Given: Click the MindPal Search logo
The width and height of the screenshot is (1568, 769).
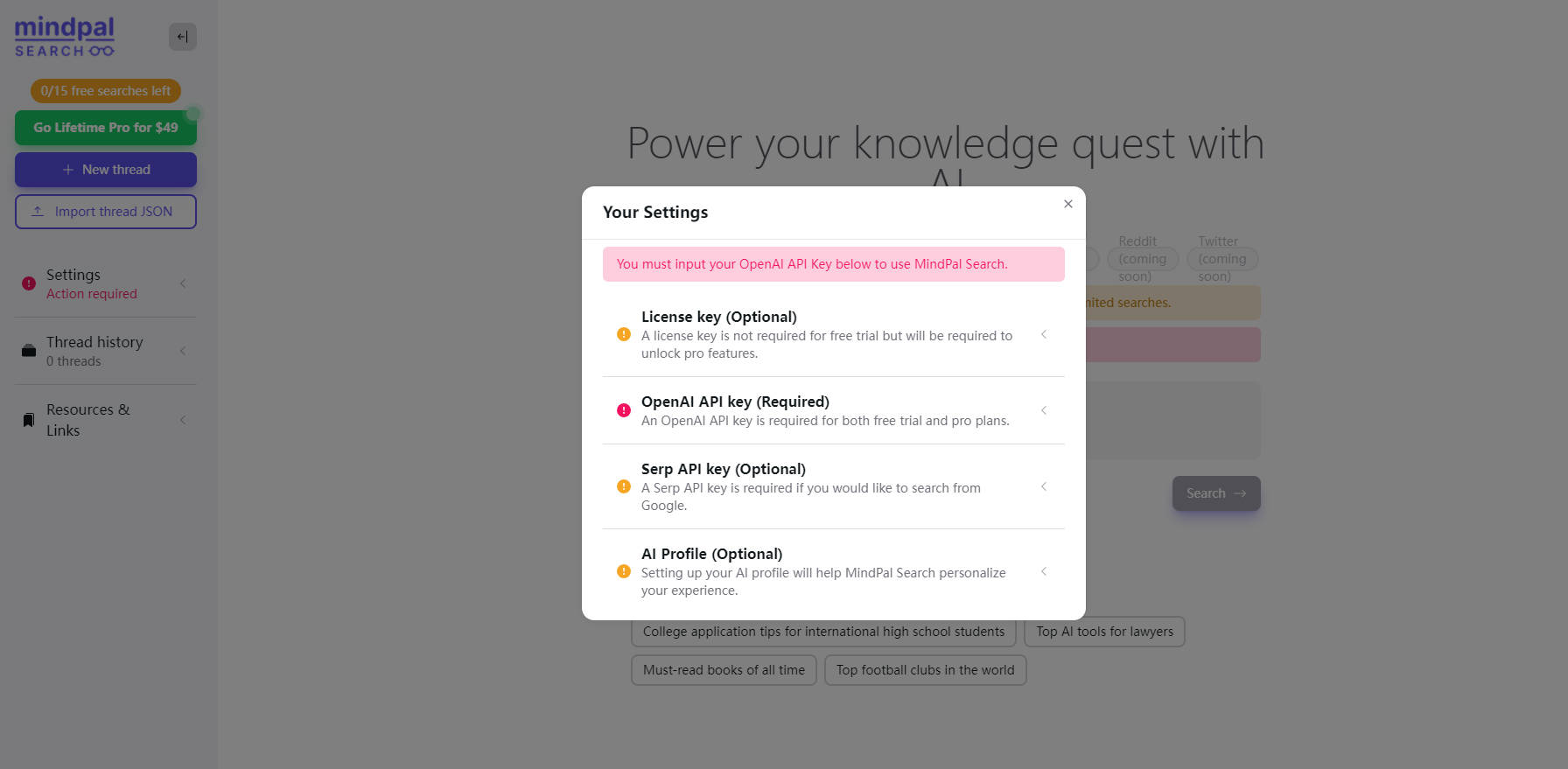Looking at the screenshot, I should (x=65, y=38).
